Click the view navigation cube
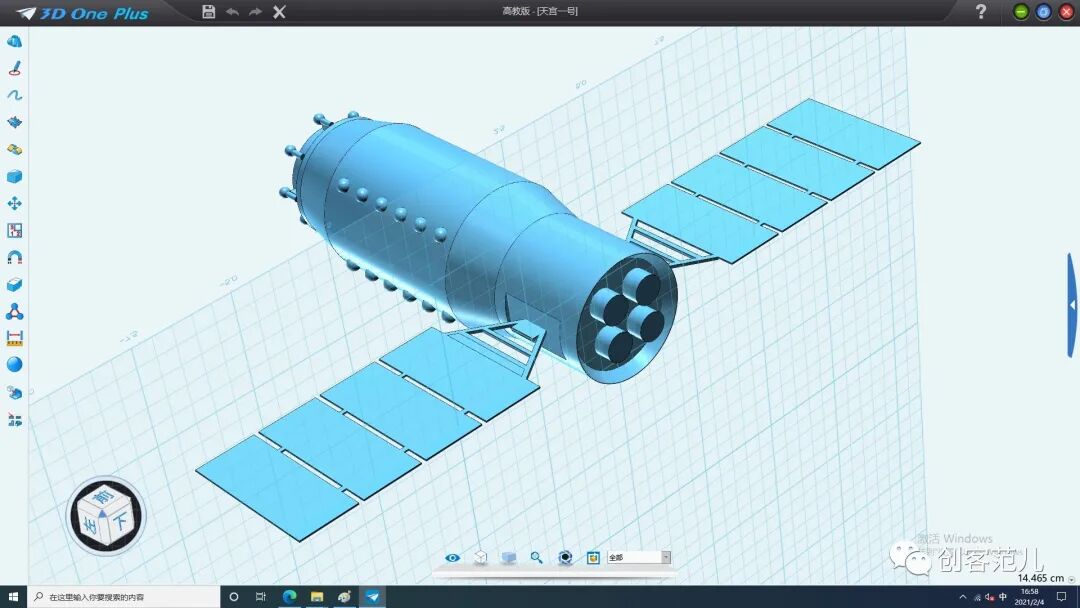The image size is (1080, 608). tap(105, 516)
